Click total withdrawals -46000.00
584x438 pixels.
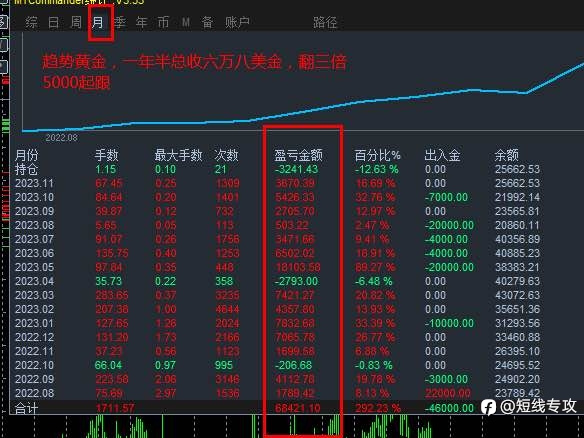tap(450, 408)
